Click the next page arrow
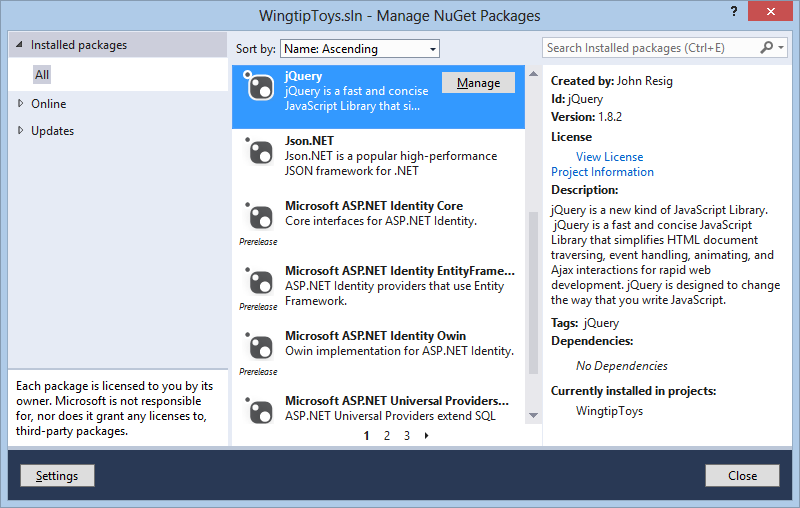 (x=427, y=435)
